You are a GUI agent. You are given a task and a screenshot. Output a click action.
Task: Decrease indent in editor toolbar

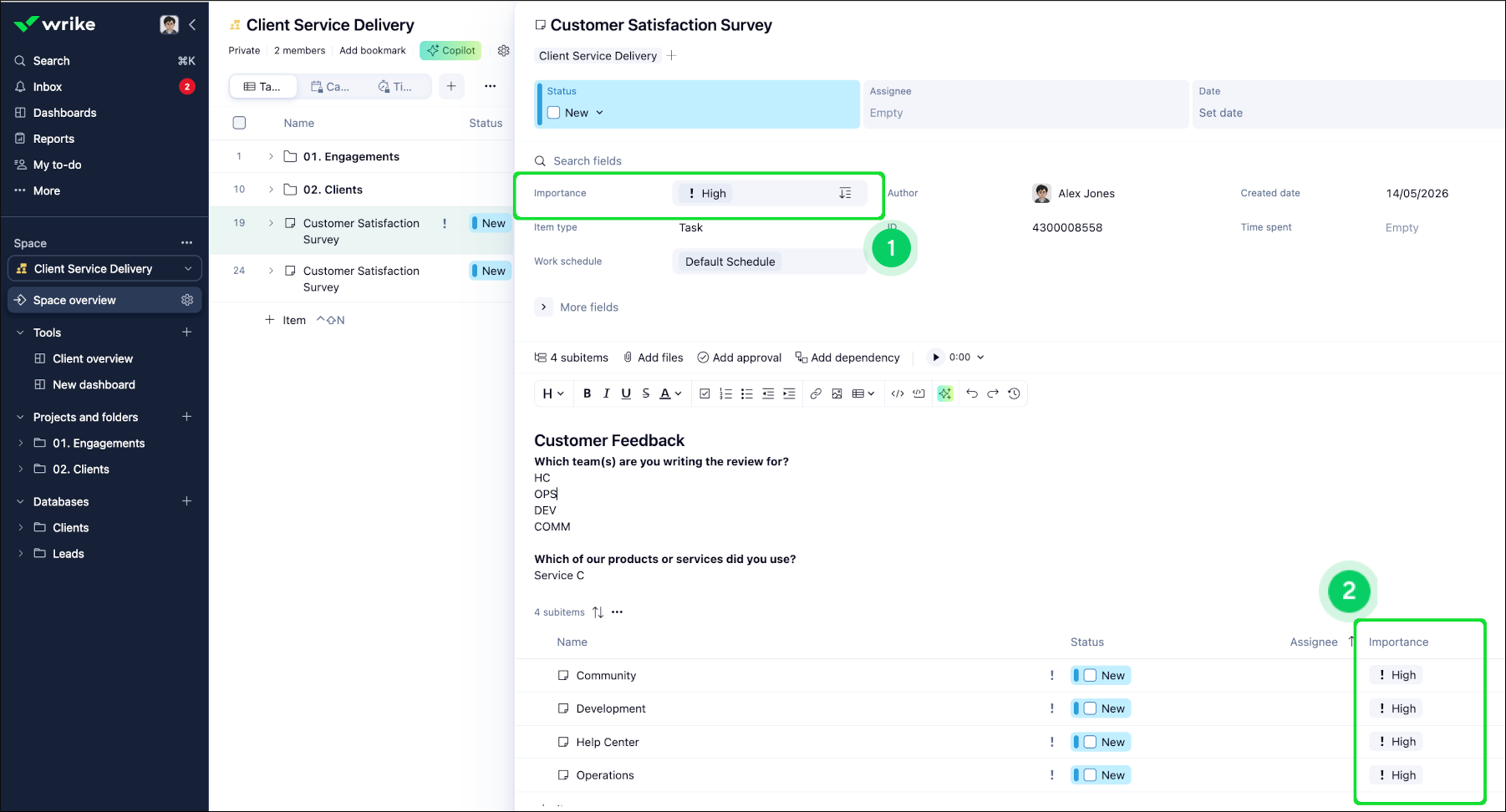click(768, 393)
